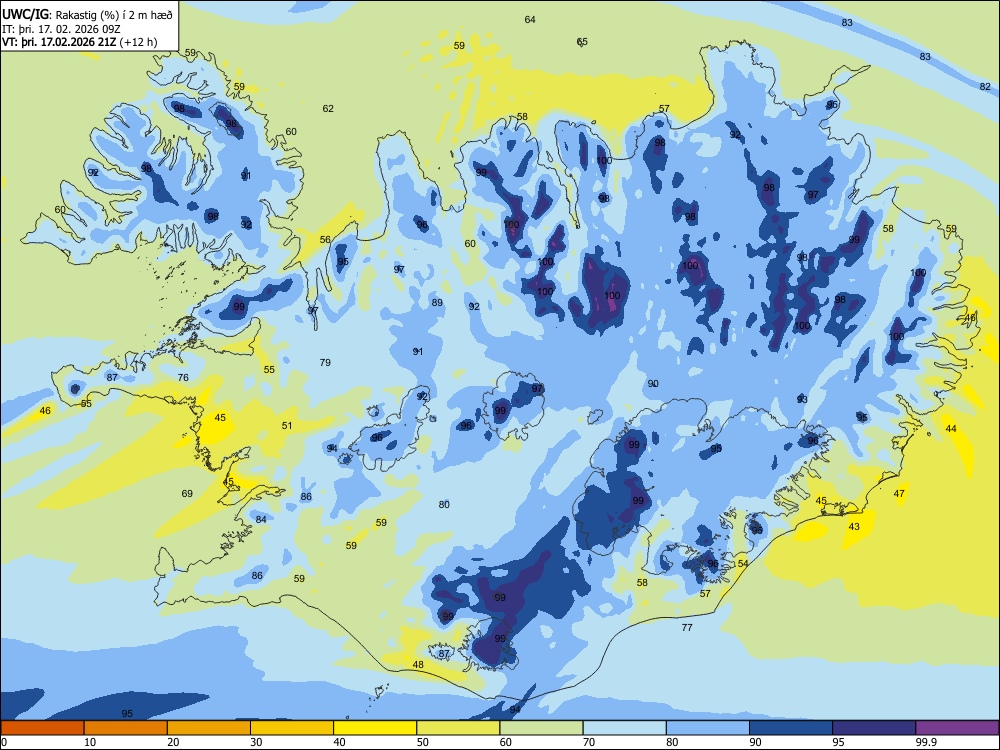Click the map value '69' over the sea
This screenshot has height=750, width=1000.
tap(187, 493)
